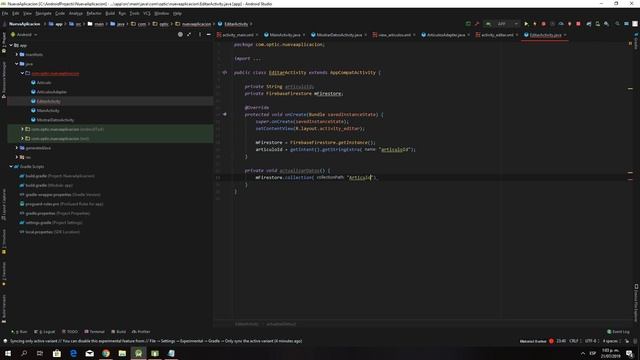The image size is (640, 360).
Task: Collapse the app module node
Action: [11, 45]
